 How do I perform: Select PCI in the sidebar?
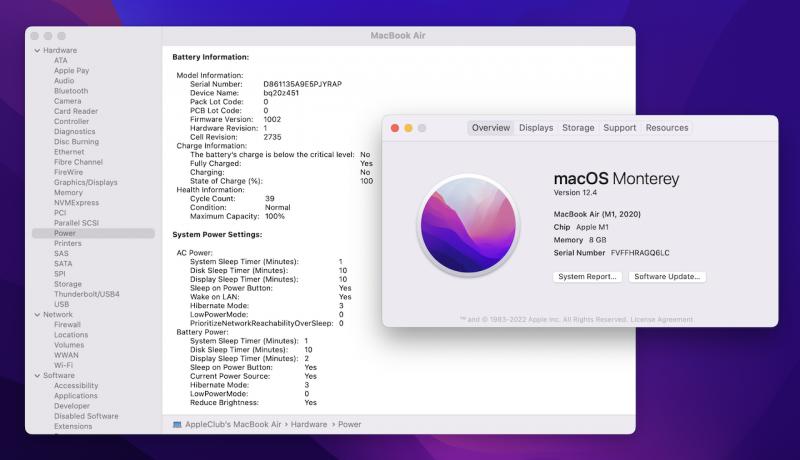click(60, 213)
